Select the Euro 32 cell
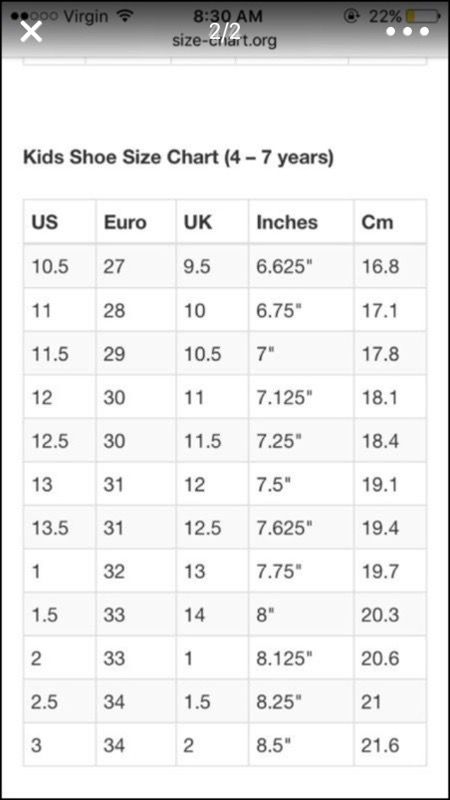 (x=136, y=571)
